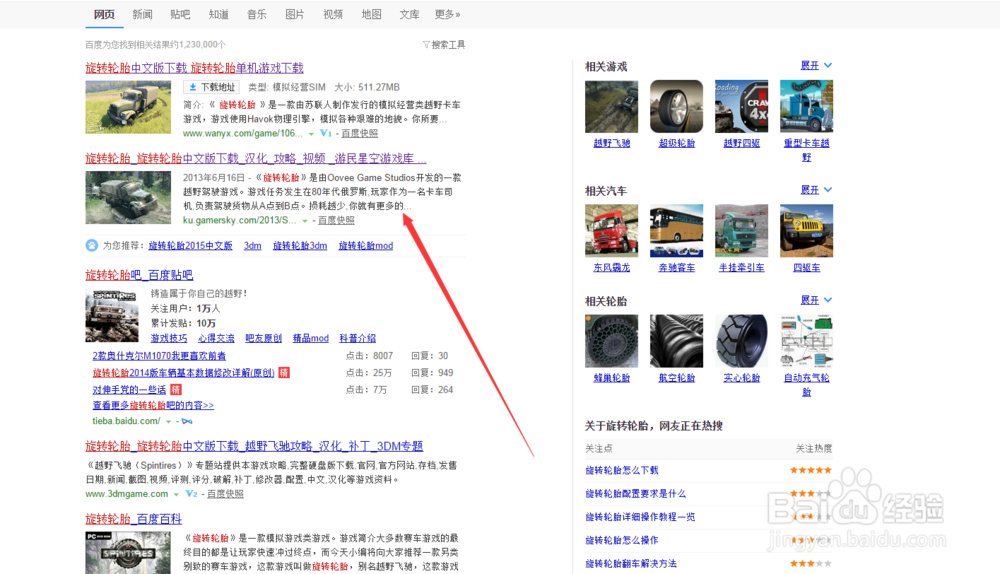Click the 下载地址 download button

coord(212,87)
